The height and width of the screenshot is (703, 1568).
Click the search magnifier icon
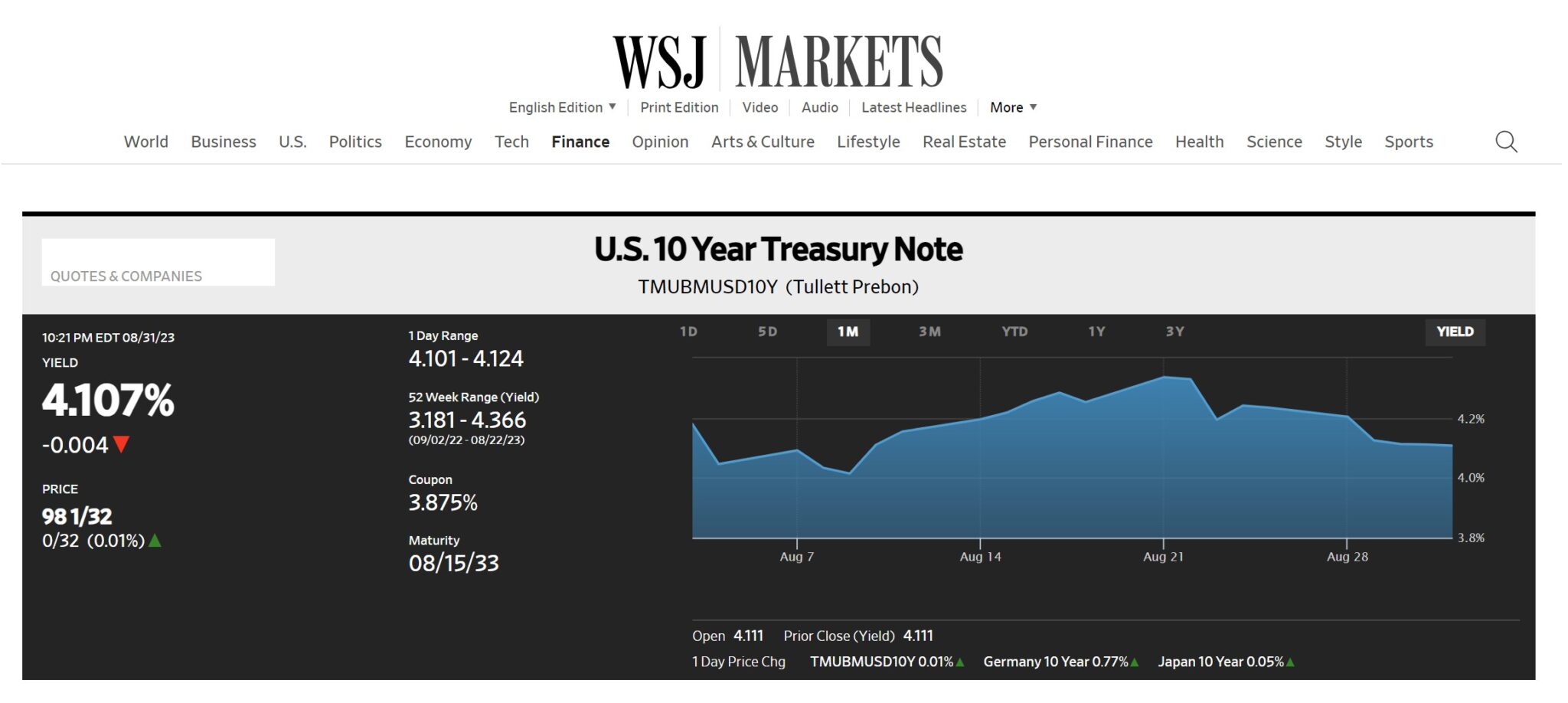pyautogui.click(x=1505, y=142)
